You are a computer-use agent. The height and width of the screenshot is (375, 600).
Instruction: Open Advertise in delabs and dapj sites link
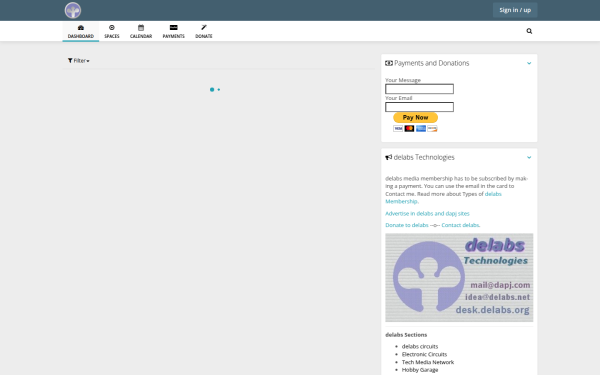pos(427,214)
